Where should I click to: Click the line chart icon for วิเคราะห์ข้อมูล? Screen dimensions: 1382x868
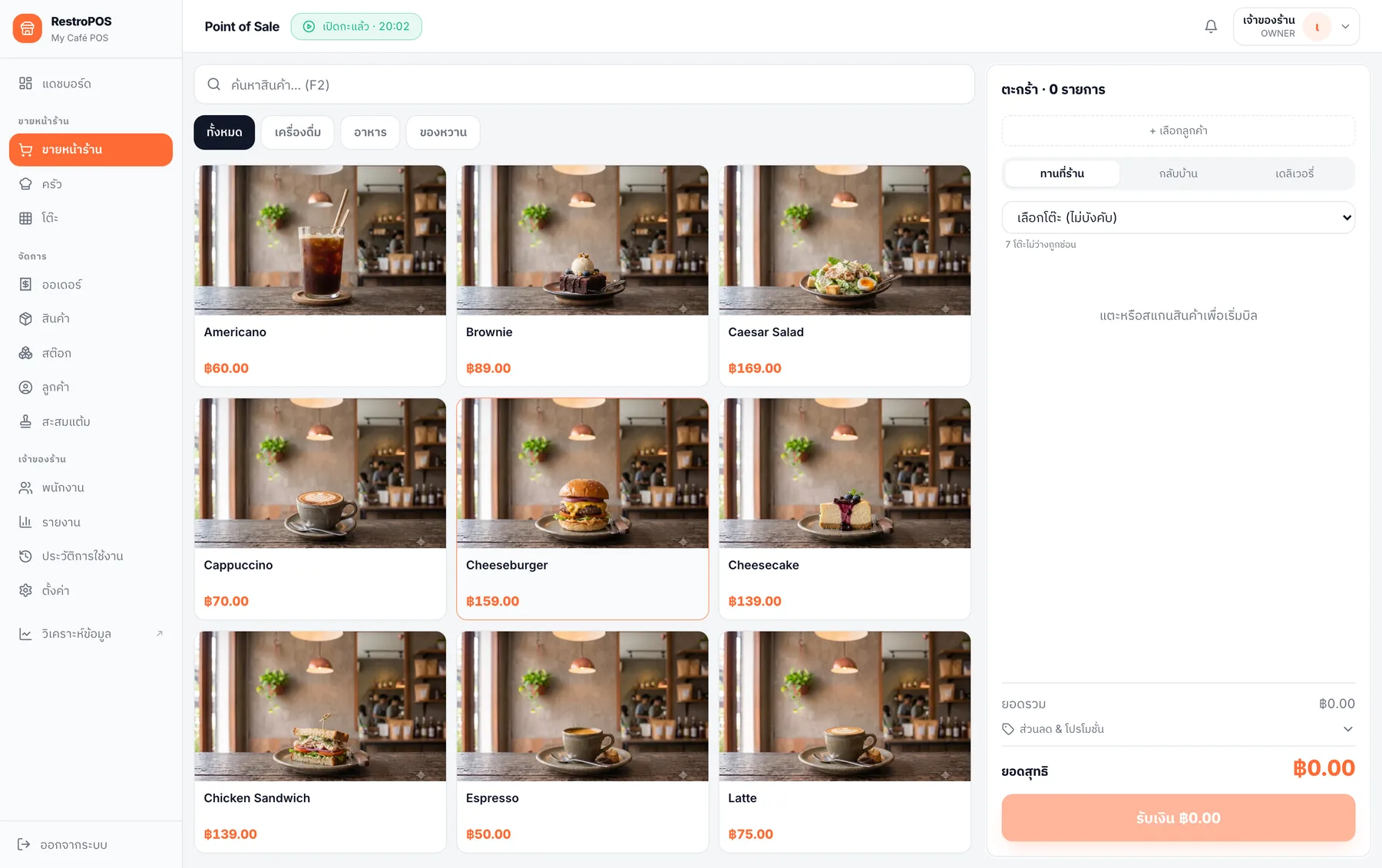(25, 634)
